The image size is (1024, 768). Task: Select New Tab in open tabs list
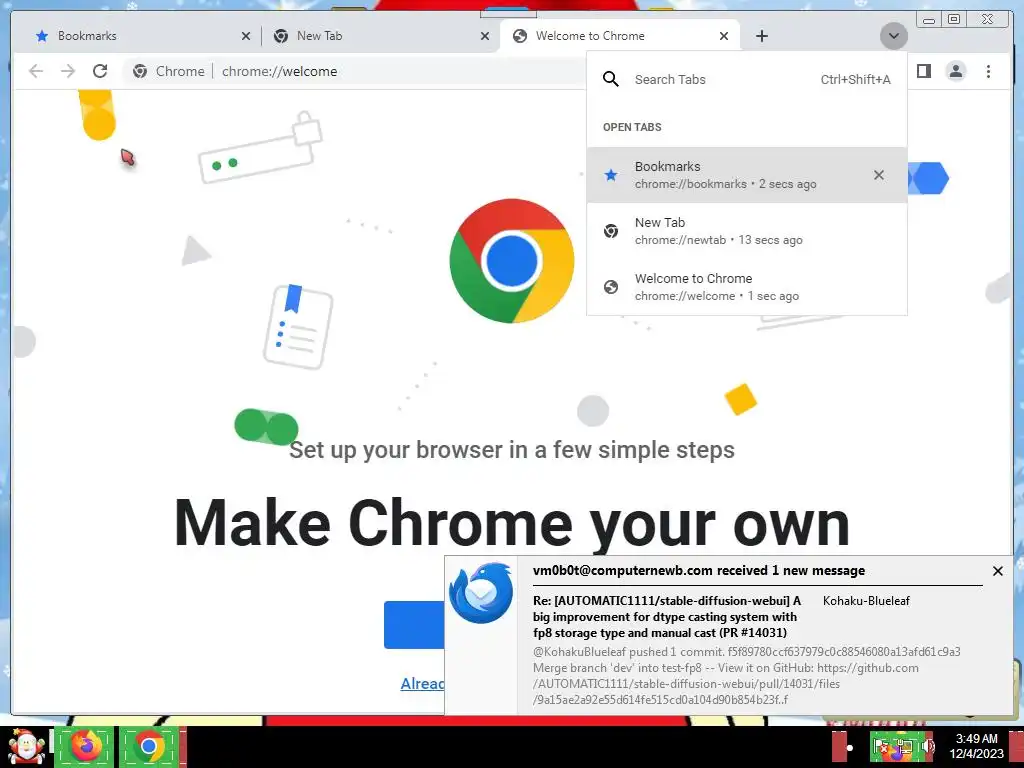point(746,231)
